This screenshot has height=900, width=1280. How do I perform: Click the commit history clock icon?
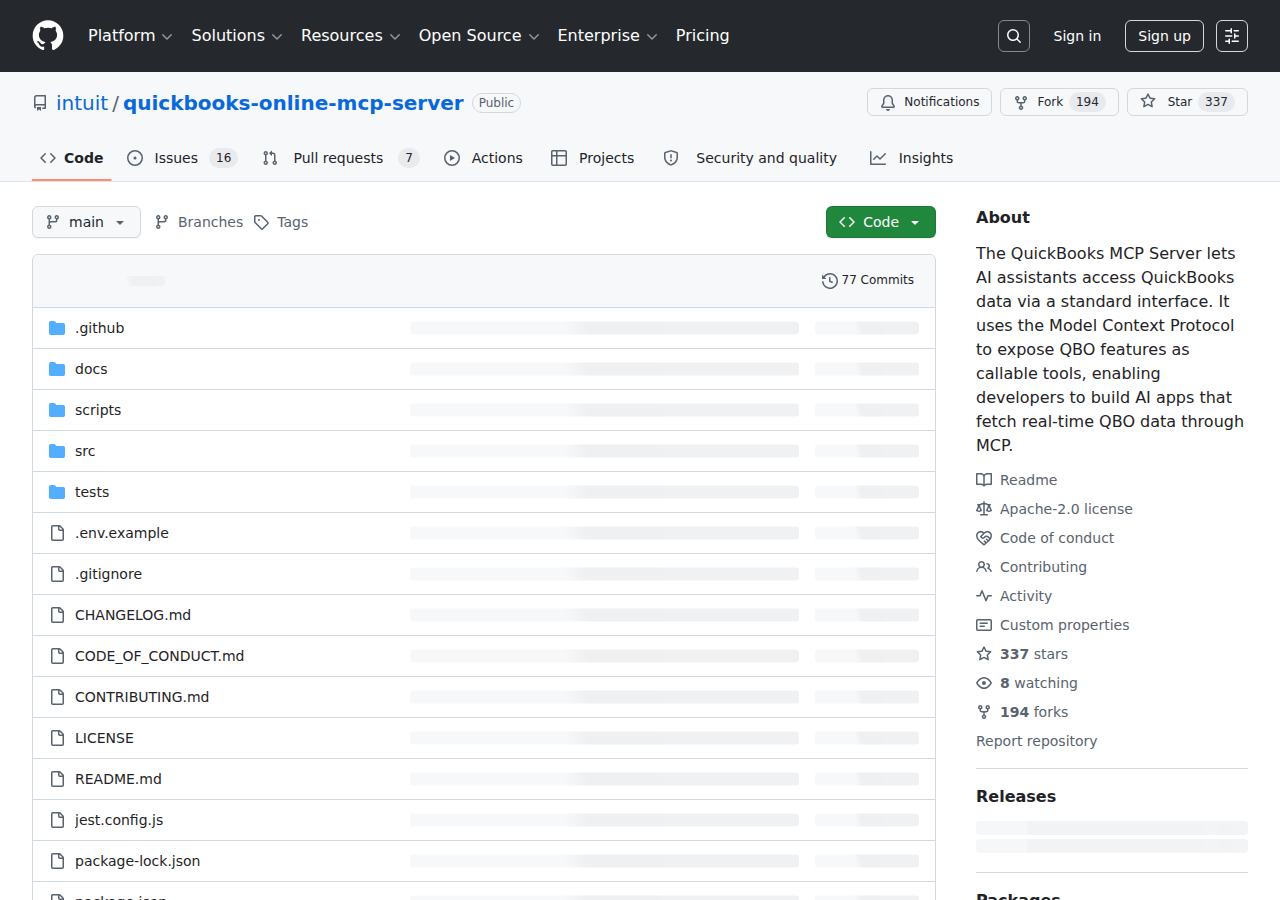point(829,280)
